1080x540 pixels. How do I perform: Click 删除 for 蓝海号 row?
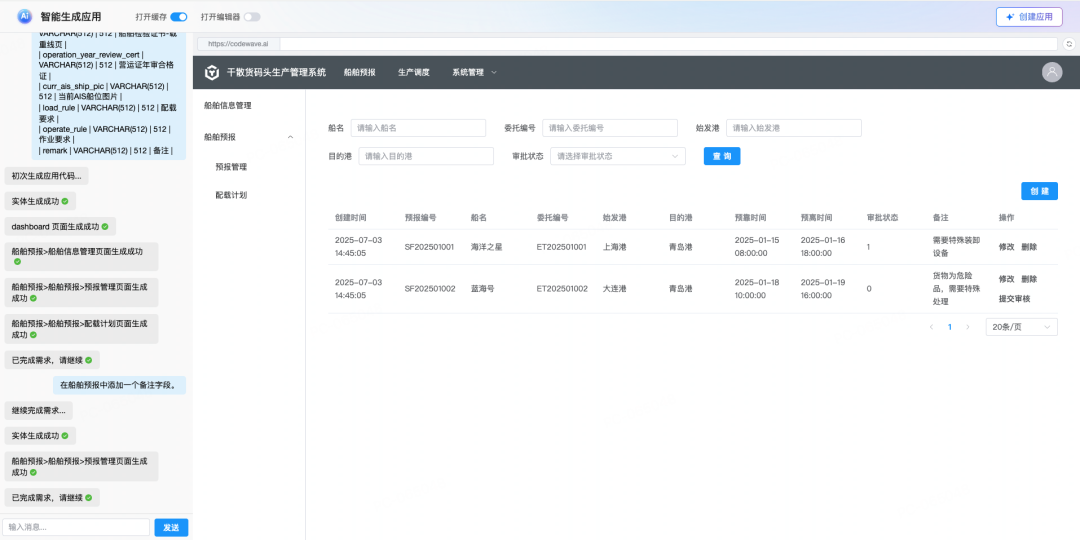1029,279
